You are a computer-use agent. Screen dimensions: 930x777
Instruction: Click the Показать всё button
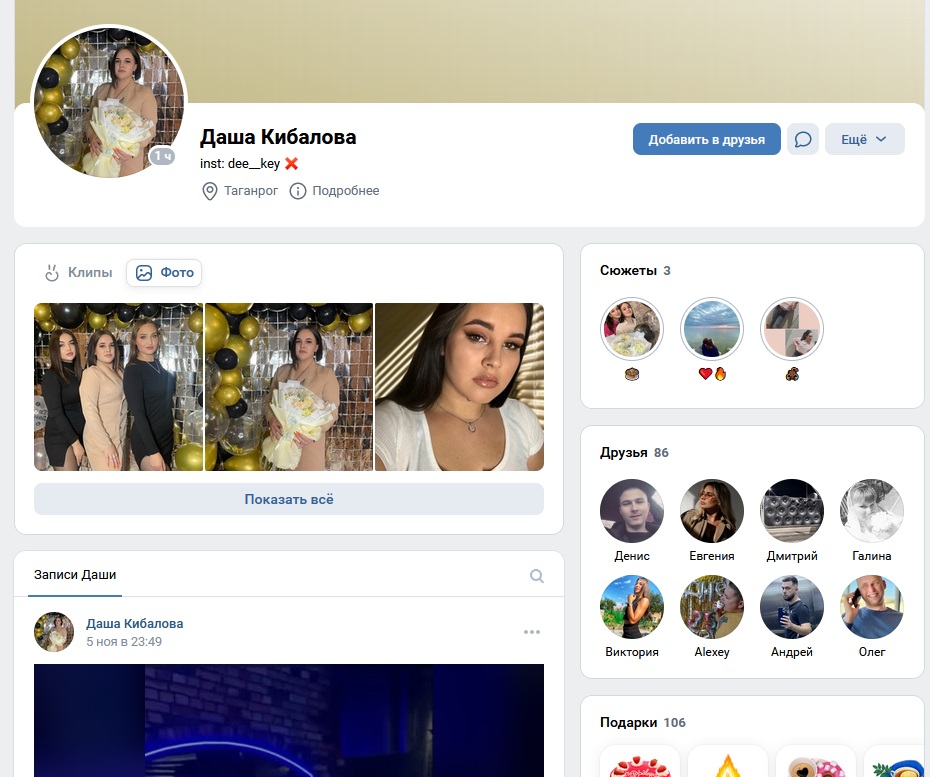(289, 499)
